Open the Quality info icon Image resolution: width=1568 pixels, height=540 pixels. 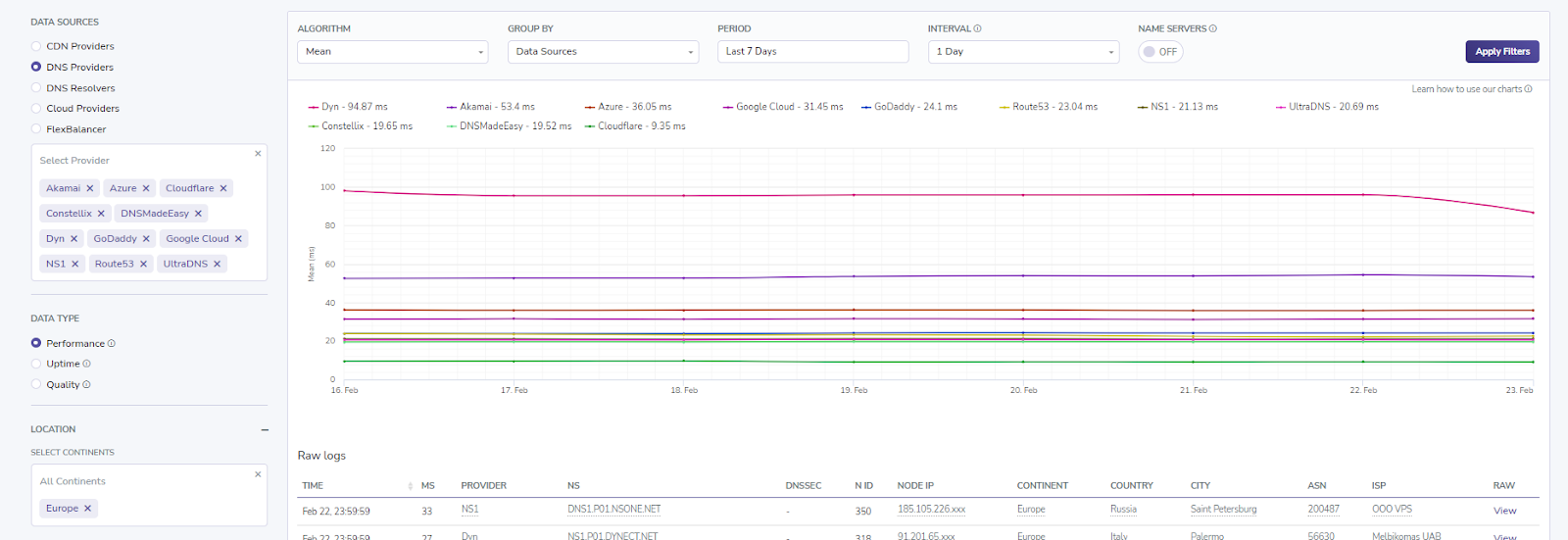(86, 385)
